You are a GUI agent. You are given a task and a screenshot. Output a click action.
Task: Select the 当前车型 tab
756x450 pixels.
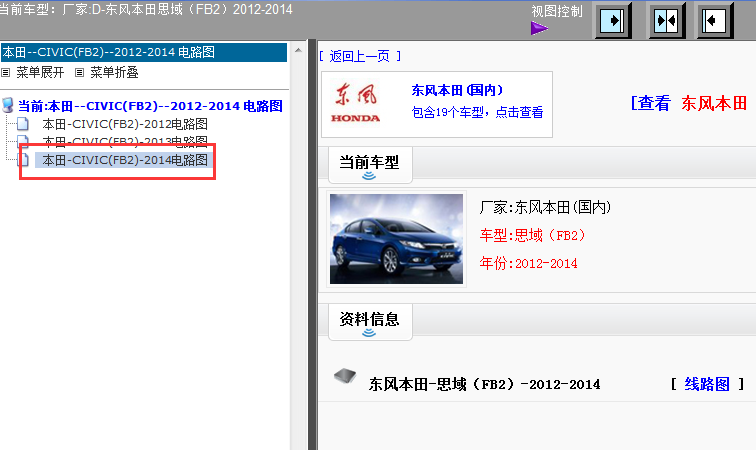click(x=370, y=164)
